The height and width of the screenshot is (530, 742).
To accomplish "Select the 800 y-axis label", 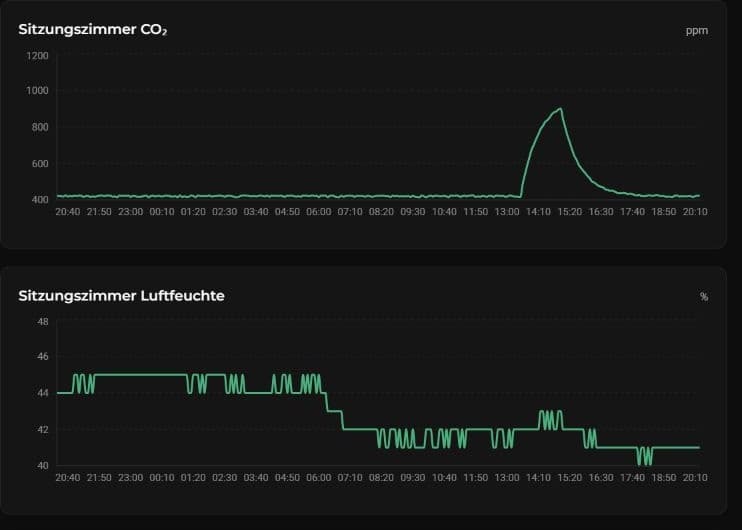I will [x=40, y=127].
